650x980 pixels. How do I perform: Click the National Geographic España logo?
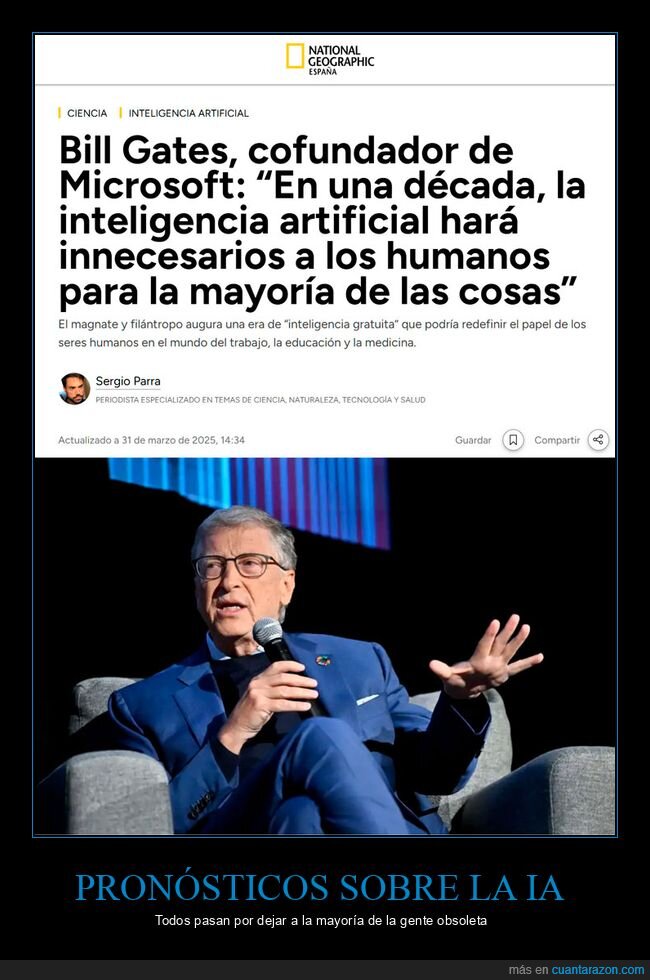point(330,59)
